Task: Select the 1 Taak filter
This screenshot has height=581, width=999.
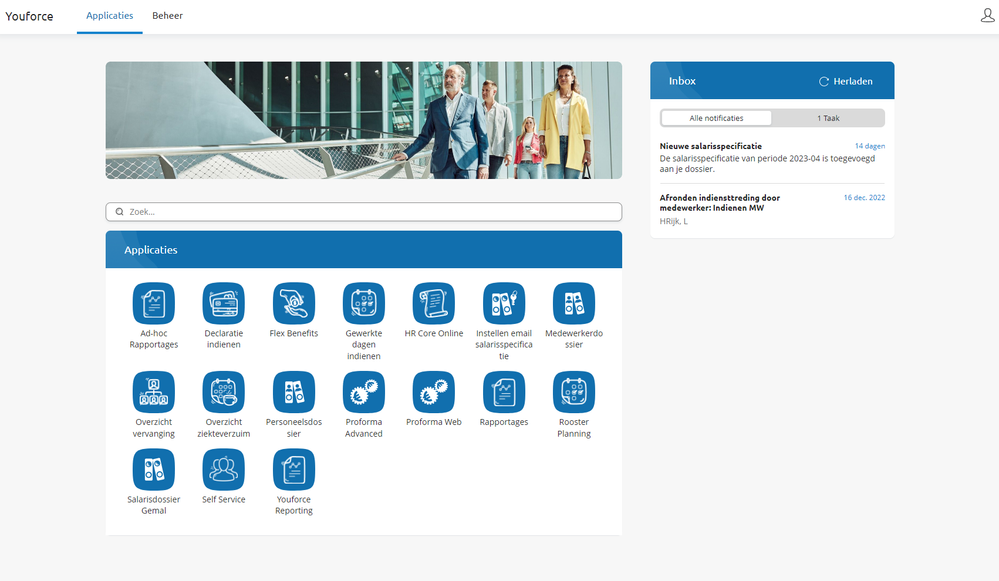Action: click(828, 118)
